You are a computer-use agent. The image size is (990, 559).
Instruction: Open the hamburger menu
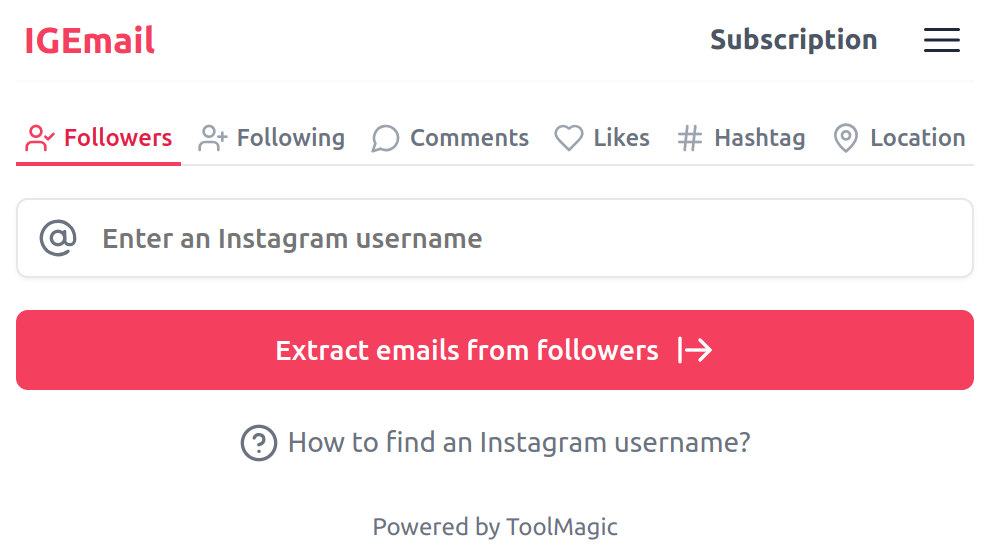coord(941,40)
